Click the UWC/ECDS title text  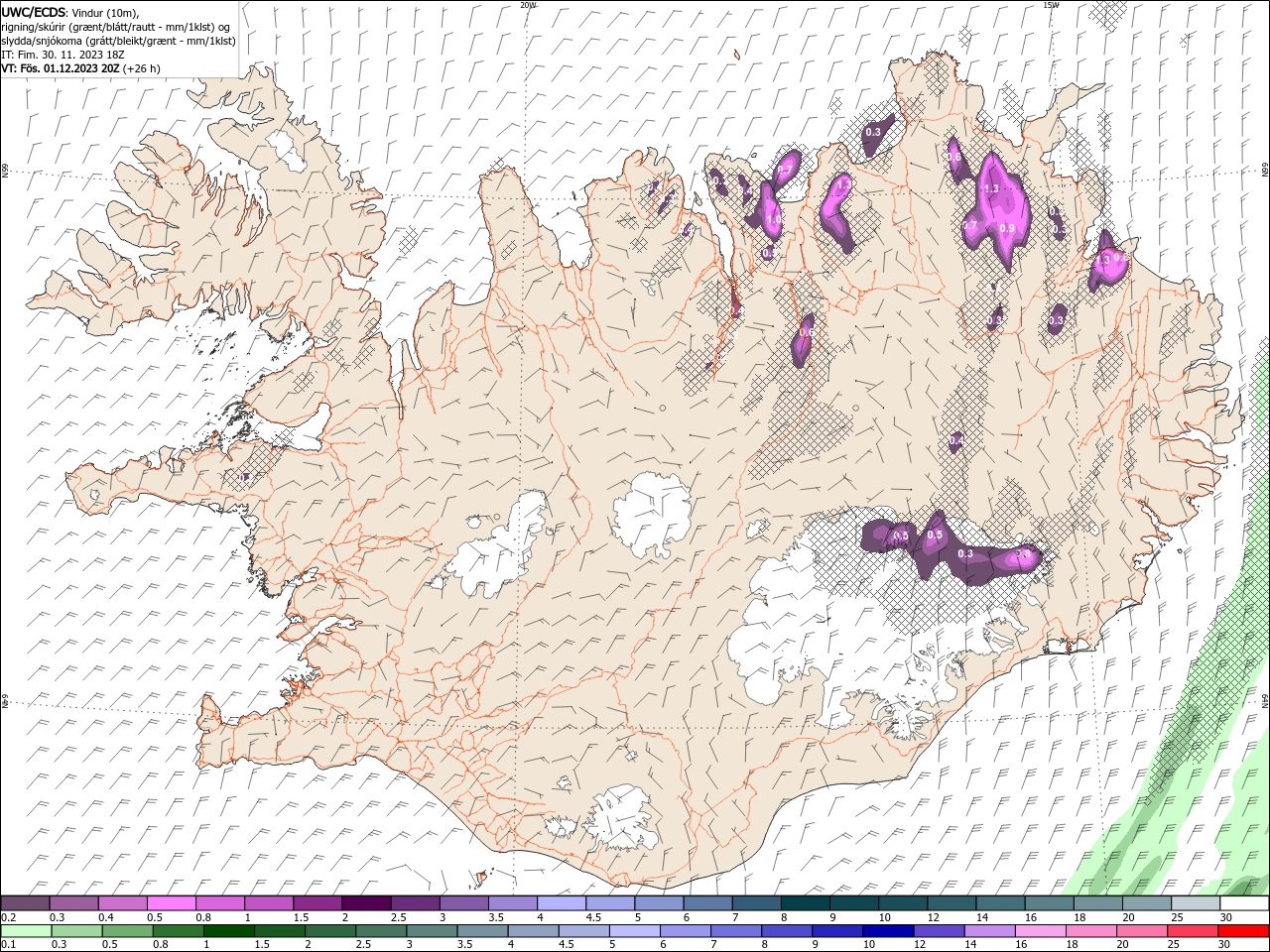coord(33,12)
